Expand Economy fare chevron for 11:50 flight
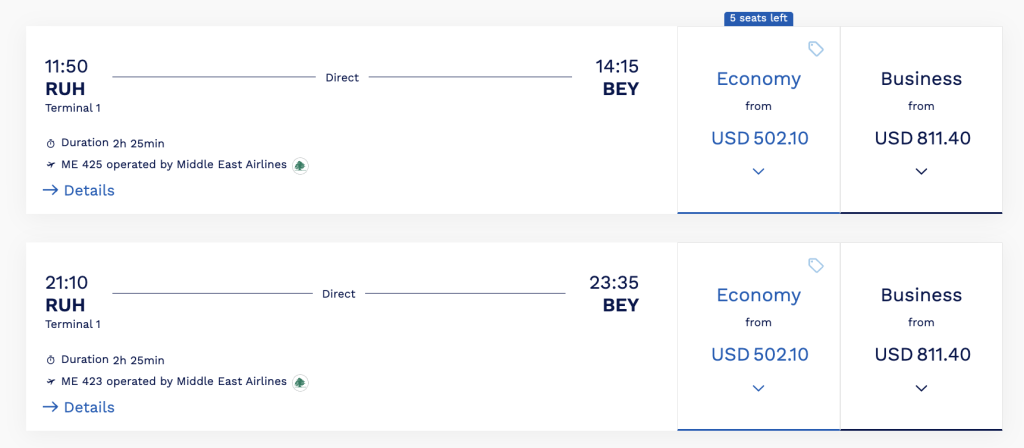This screenshot has height=448, width=1024. tap(758, 172)
